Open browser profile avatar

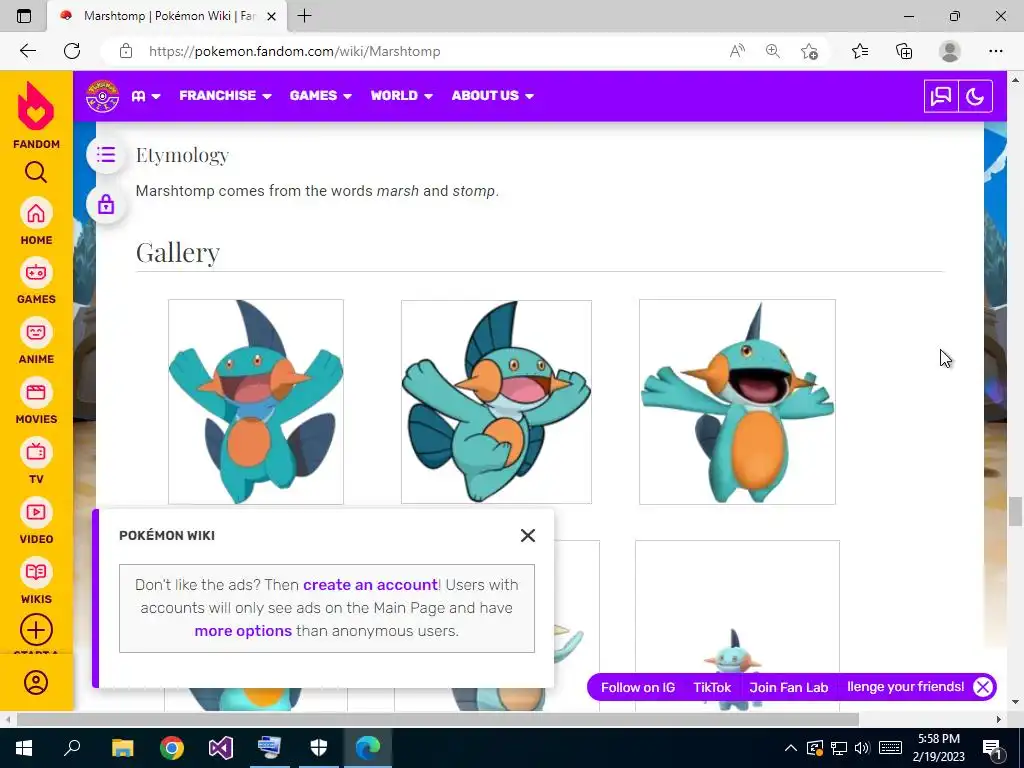950,51
